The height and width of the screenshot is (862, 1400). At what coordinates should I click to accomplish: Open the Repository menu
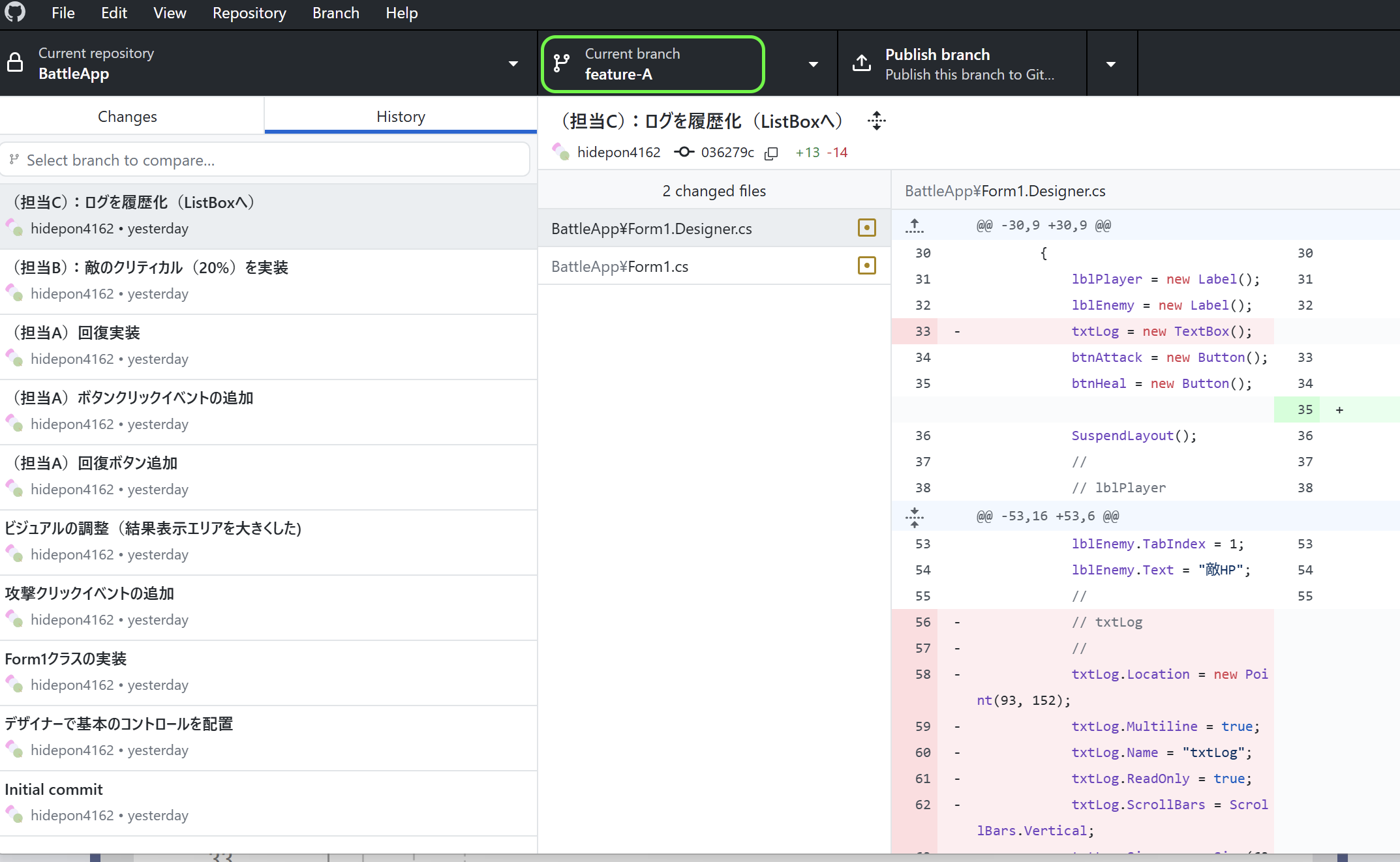(249, 13)
